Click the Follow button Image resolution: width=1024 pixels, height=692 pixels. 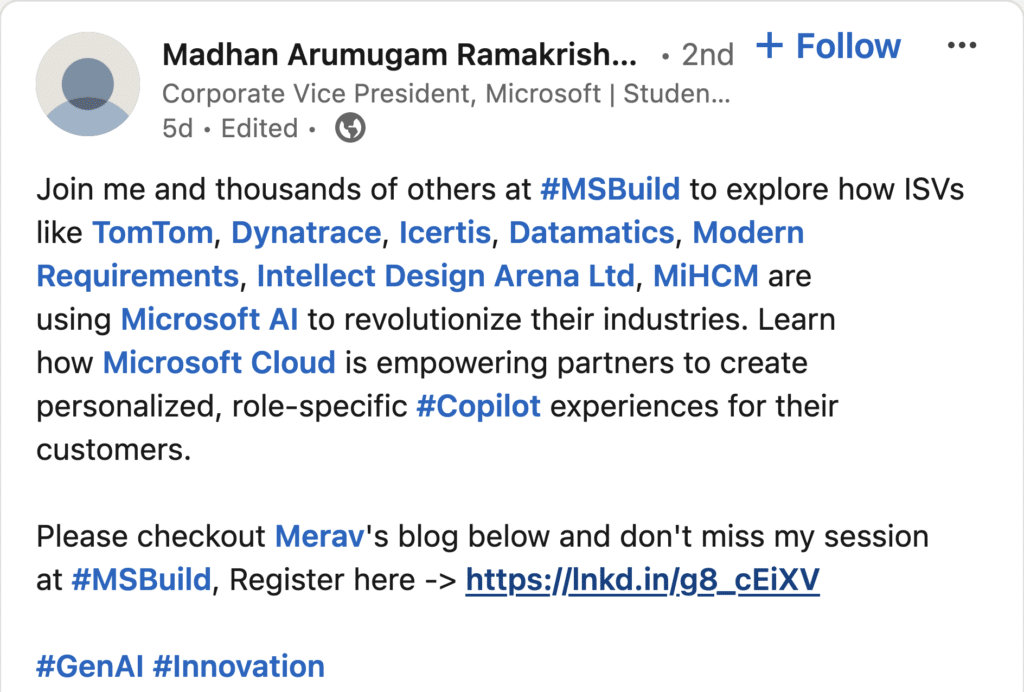click(829, 46)
